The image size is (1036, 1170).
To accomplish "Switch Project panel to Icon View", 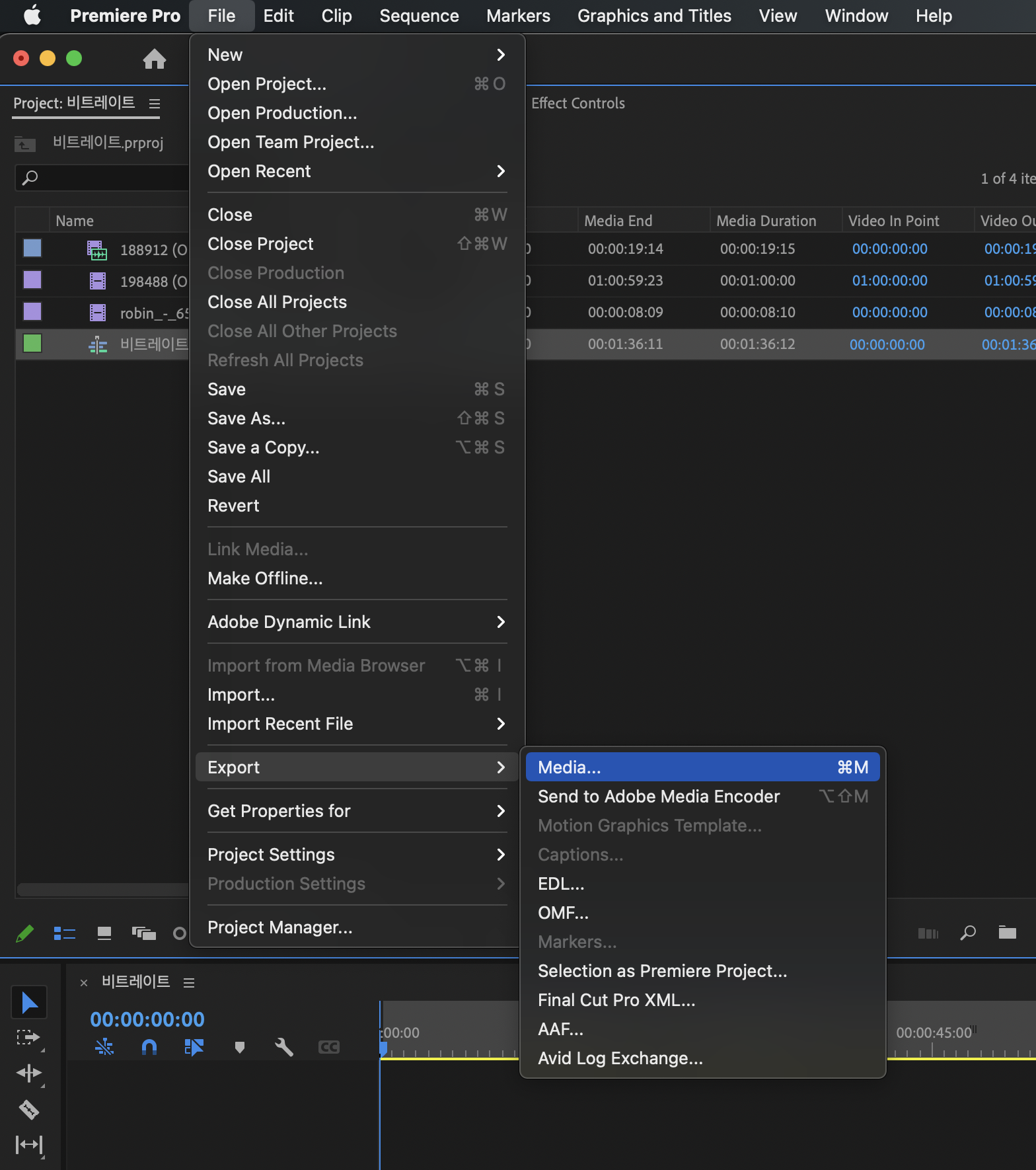I will (104, 933).
